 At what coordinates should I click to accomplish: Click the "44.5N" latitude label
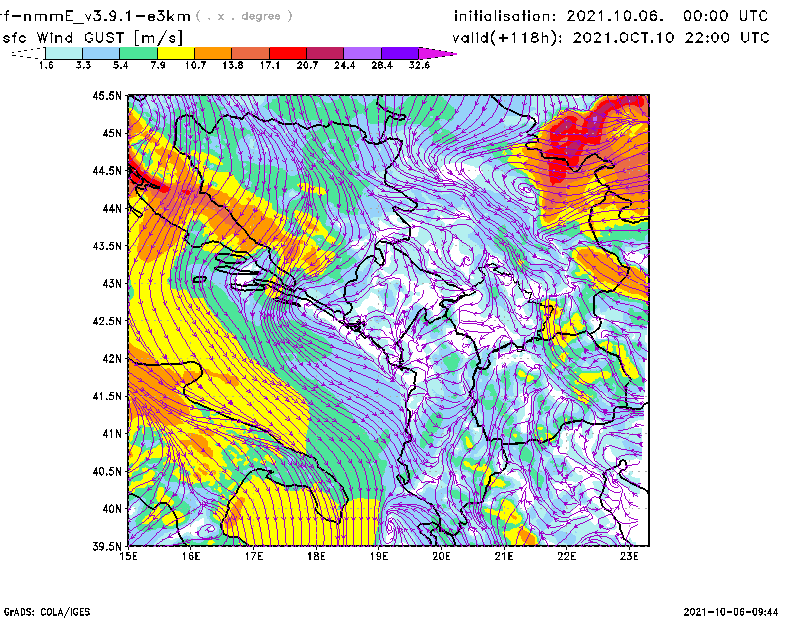coord(107,170)
